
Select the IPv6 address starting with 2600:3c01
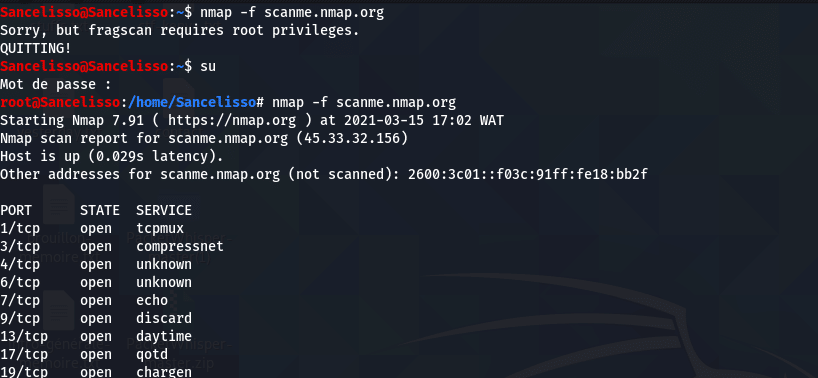point(528,175)
